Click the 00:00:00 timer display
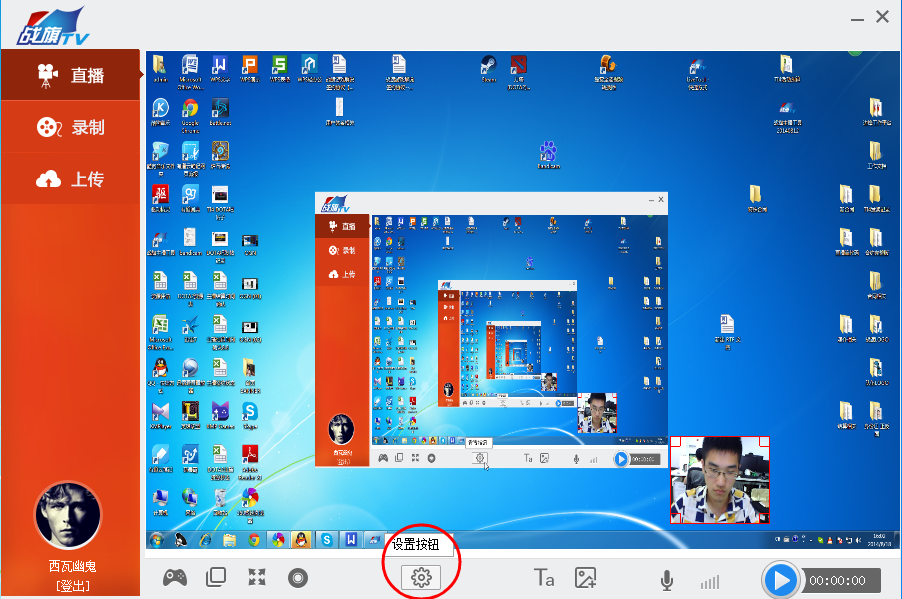 coord(838,581)
